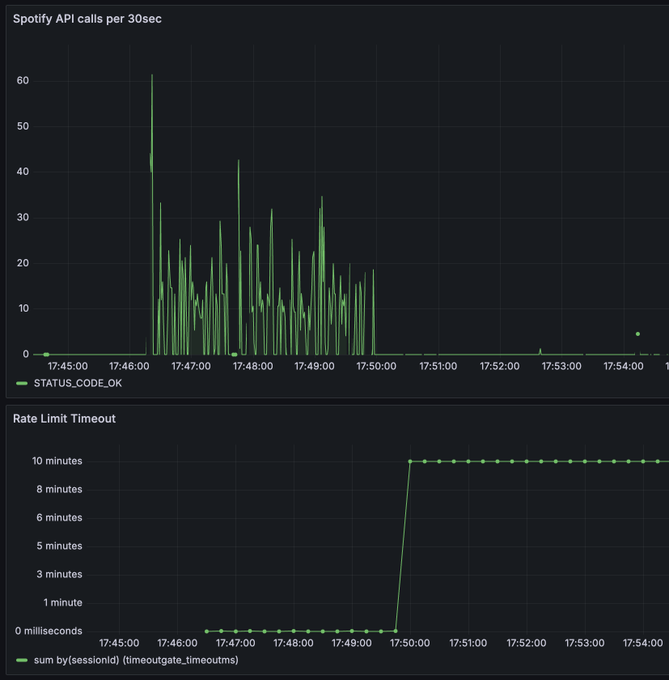Click the 17:49:00 label in Rate Limit Timeout chart
This screenshot has height=680, width=669.
coord(352,643)
